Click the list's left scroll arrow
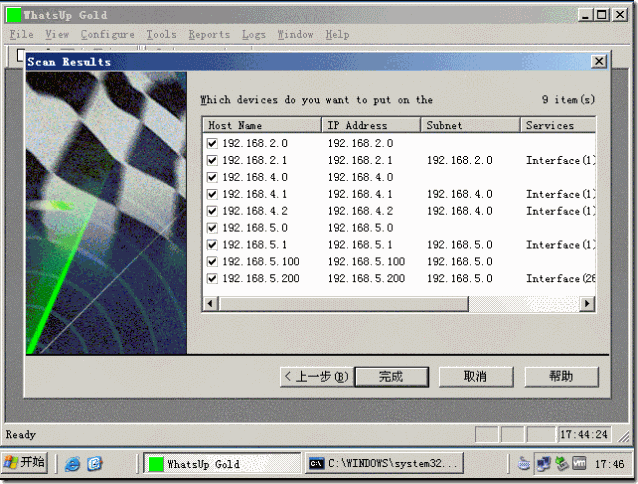The image size is (638, 484). [x=210, y=303]
